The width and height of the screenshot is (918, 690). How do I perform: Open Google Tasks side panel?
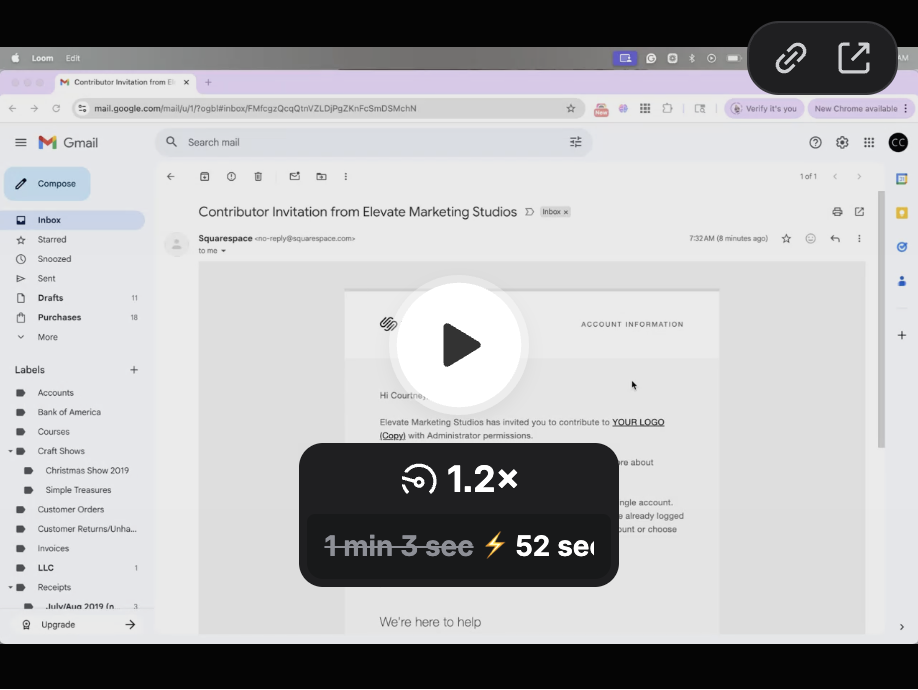click(902, 247)
